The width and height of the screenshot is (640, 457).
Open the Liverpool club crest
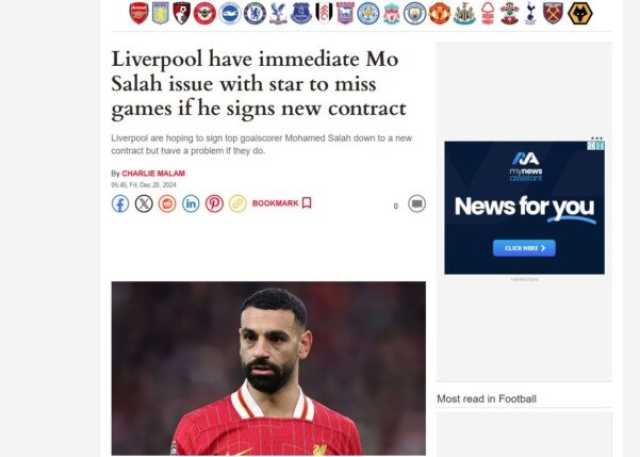(x=392, y=13)
